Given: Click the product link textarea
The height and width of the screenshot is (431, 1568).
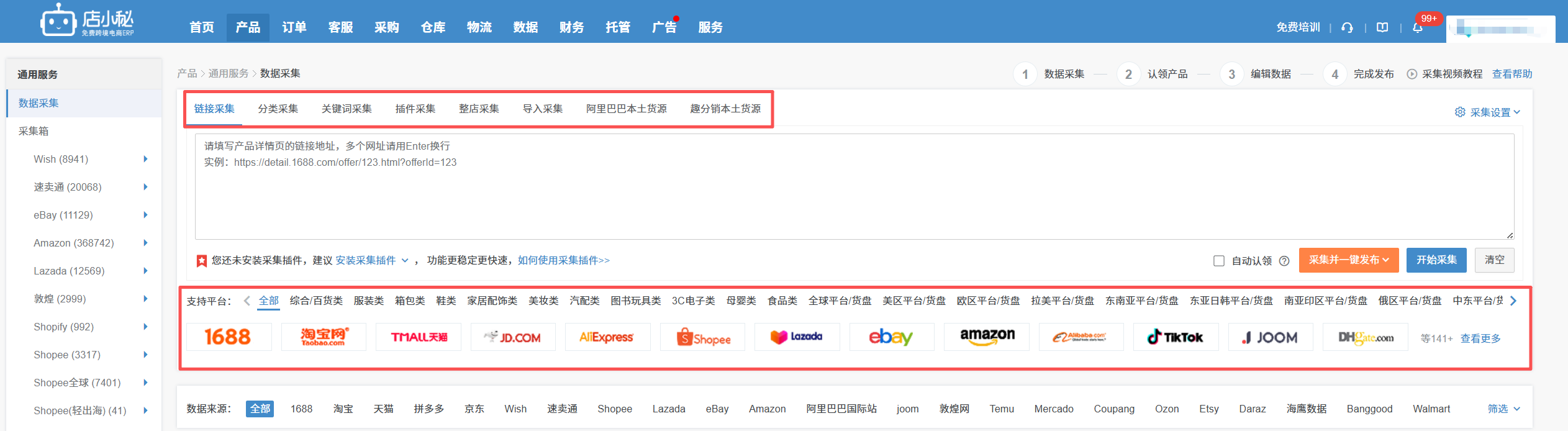Looking at the screenshot, I should 854,186.
